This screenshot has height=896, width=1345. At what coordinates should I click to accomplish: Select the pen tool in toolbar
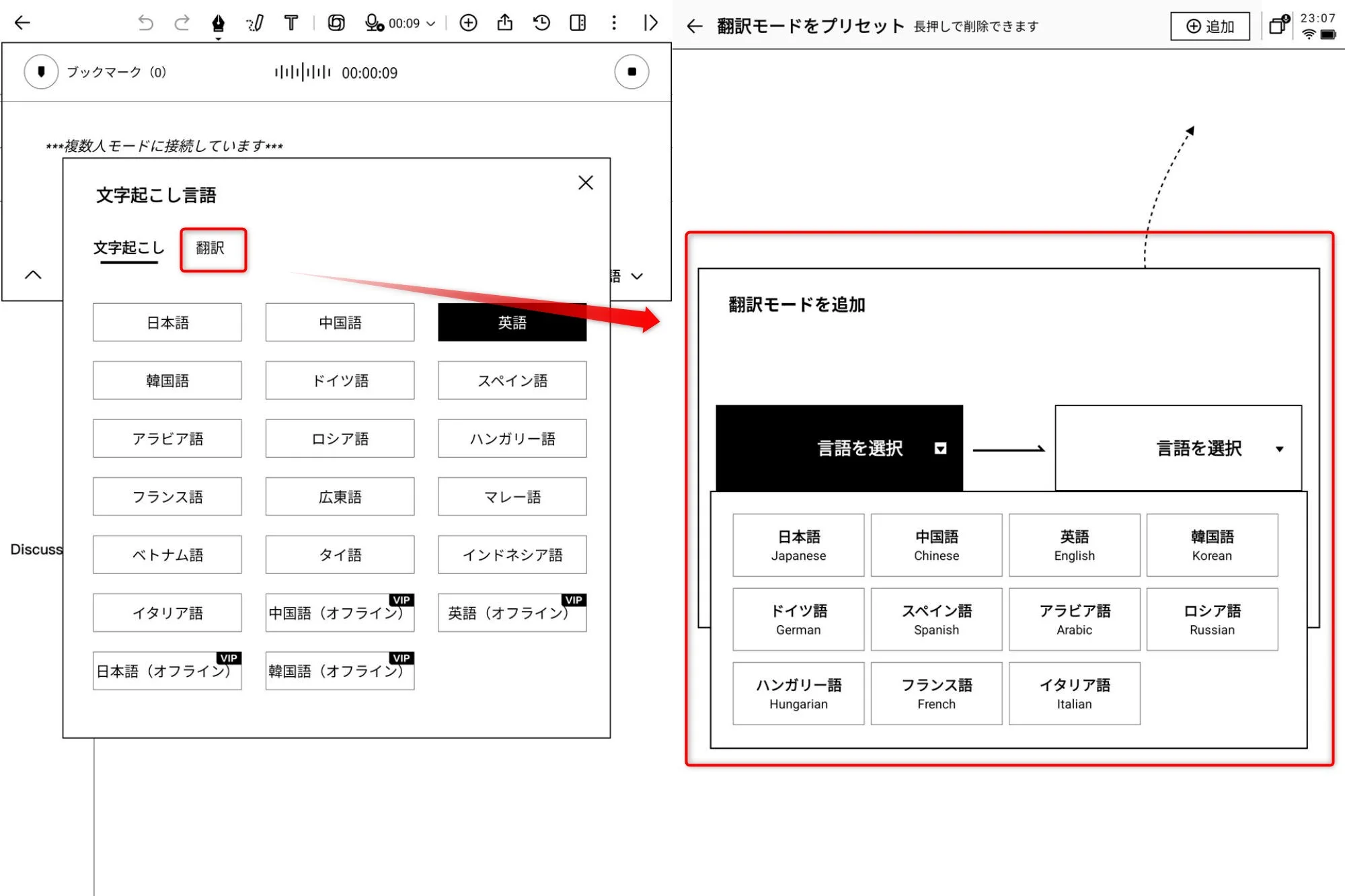[218, 24]
